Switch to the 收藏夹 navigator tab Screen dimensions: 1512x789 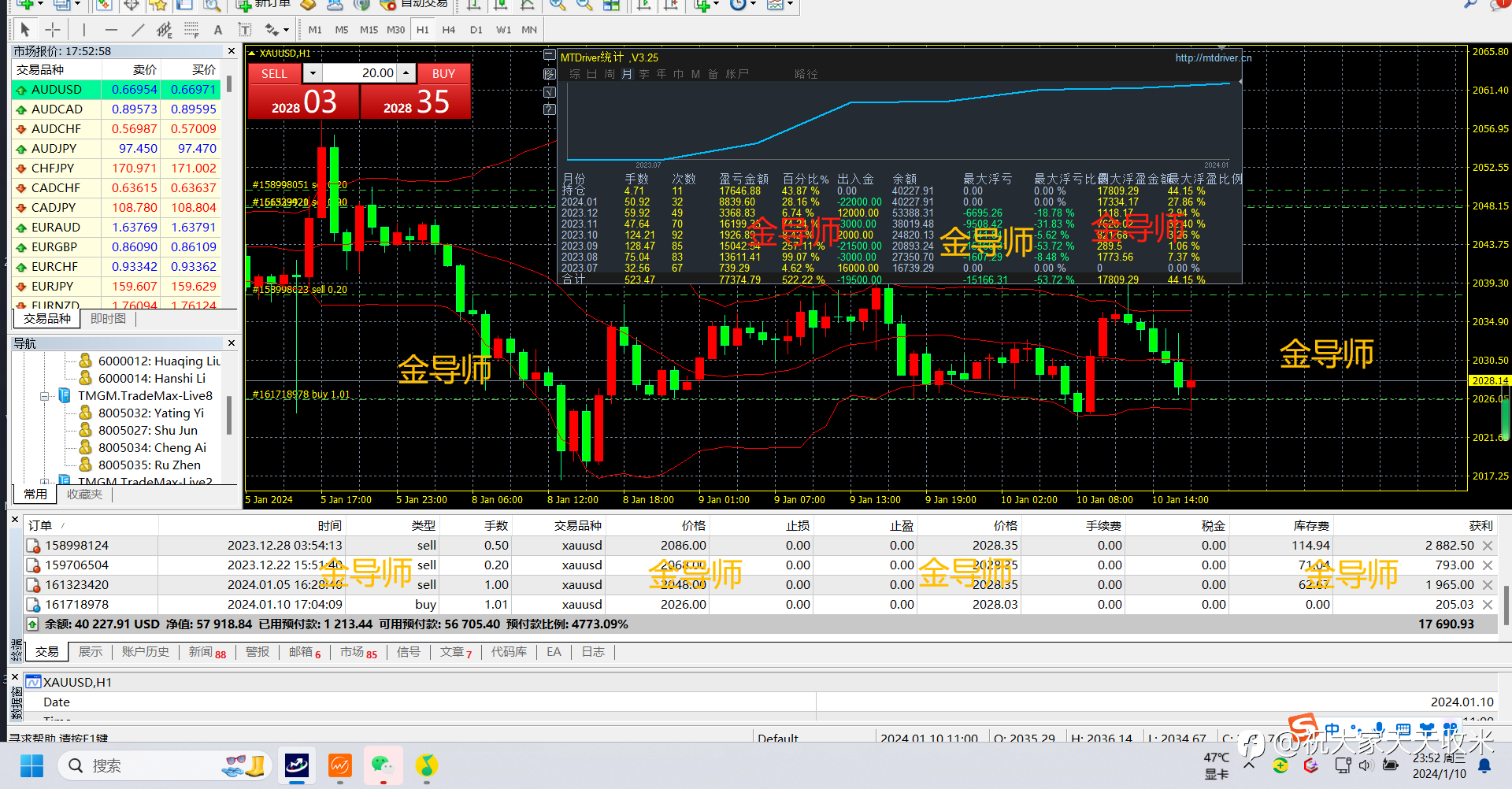[x=84, y=495]
